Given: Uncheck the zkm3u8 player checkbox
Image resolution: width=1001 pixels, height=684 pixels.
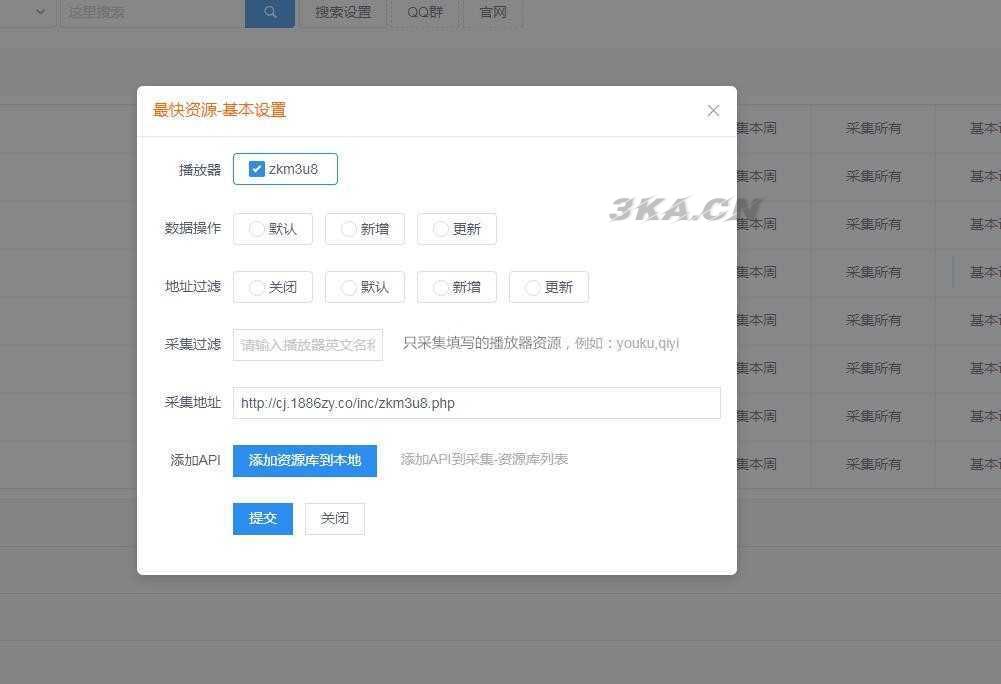Looking at the screenshot, I should (257, 169).
